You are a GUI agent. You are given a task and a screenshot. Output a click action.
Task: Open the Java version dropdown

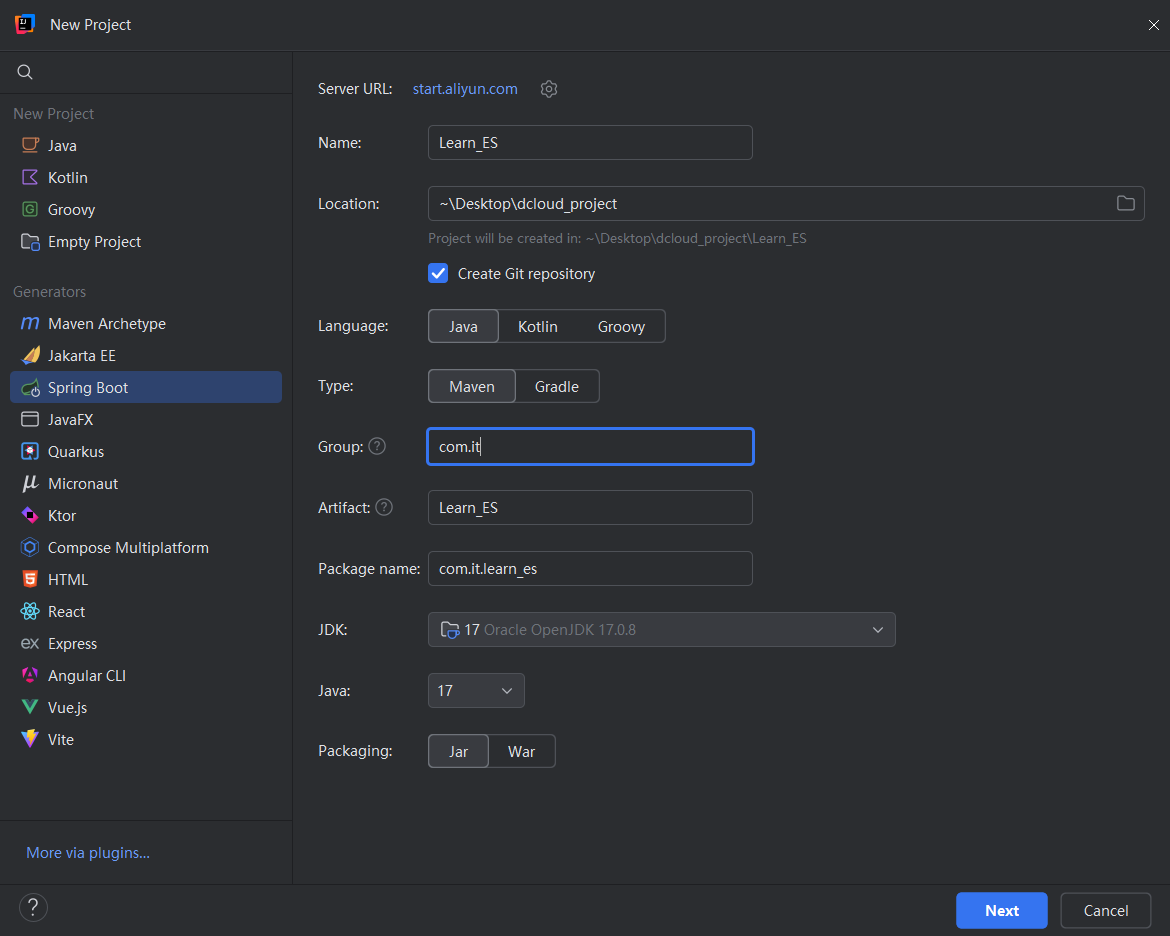pyautogui.click(x=476, y=690)
